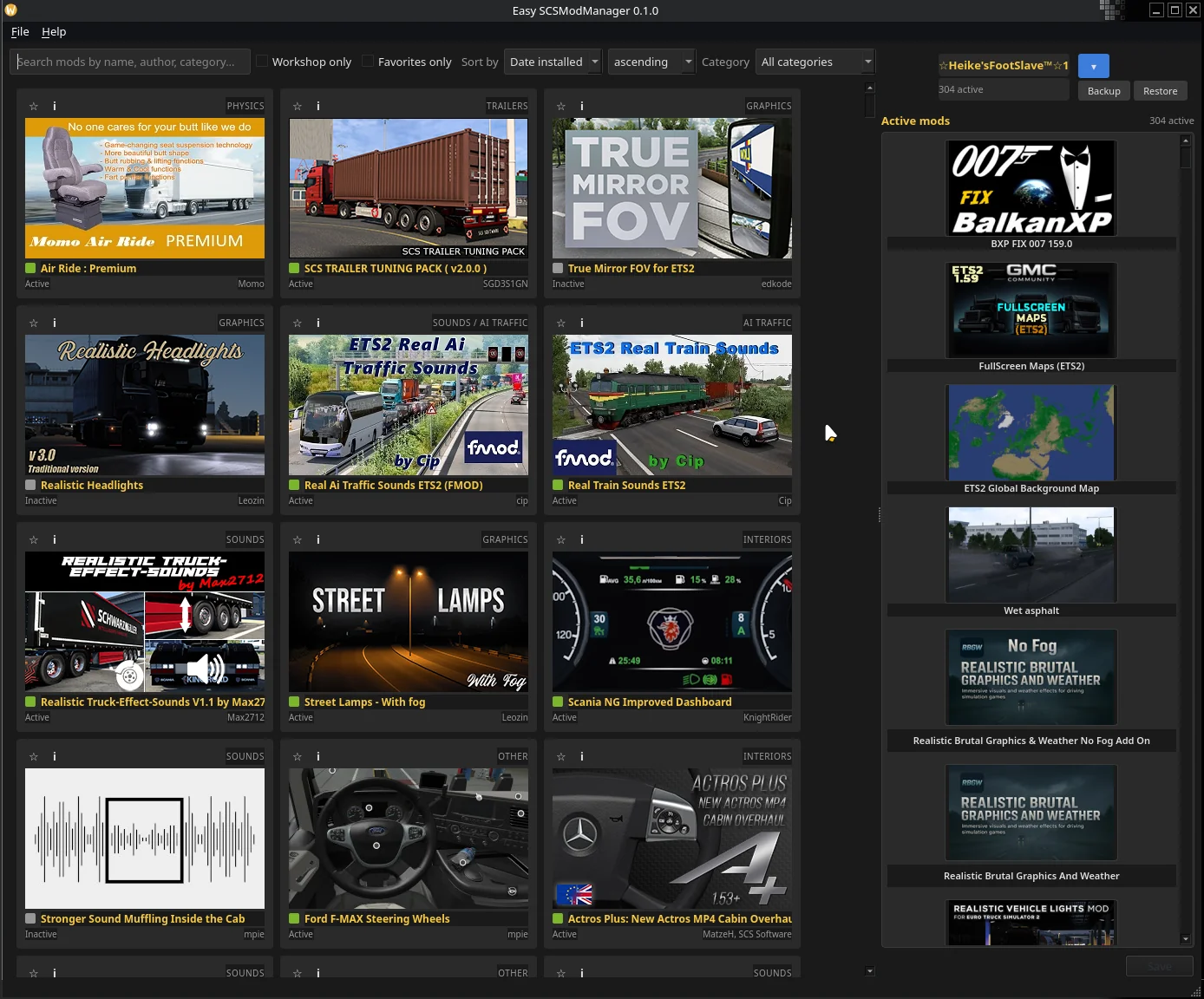Screen dimensions: 1204x999
Task: Star the SCS Trailer Tuning Pack mod
Action: (298, 106)
